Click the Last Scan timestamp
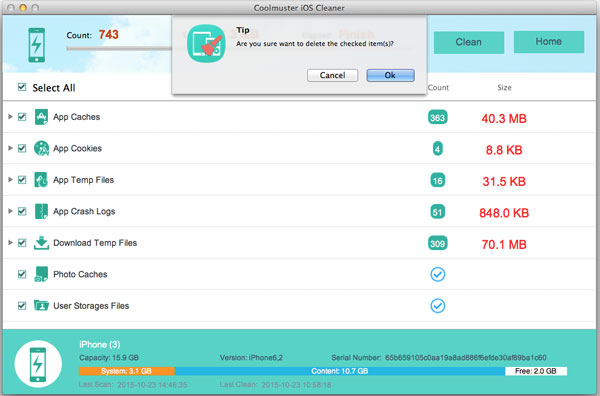 (152, 385)
